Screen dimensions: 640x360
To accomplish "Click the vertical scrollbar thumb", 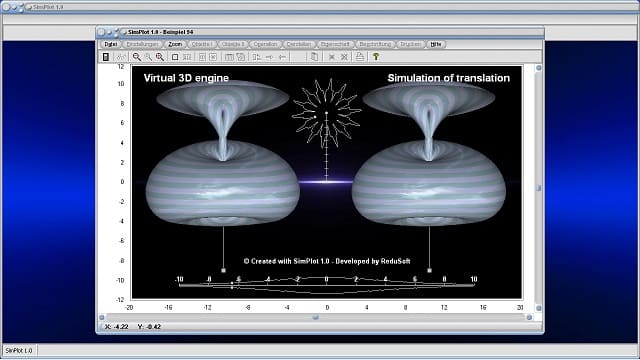I will pos(538,188).
